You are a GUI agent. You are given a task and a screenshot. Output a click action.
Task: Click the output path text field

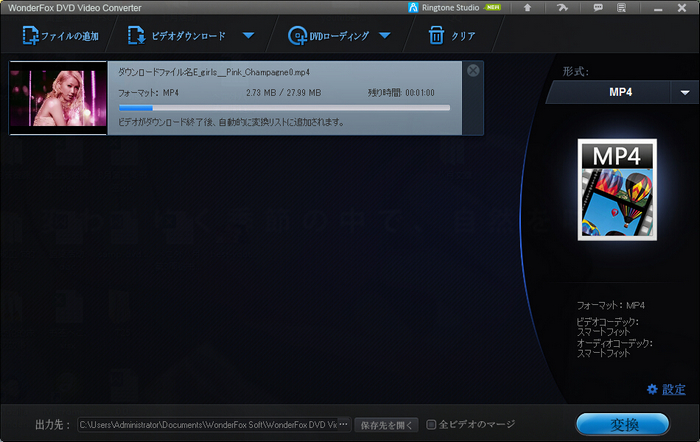click(x=208, y=424)
